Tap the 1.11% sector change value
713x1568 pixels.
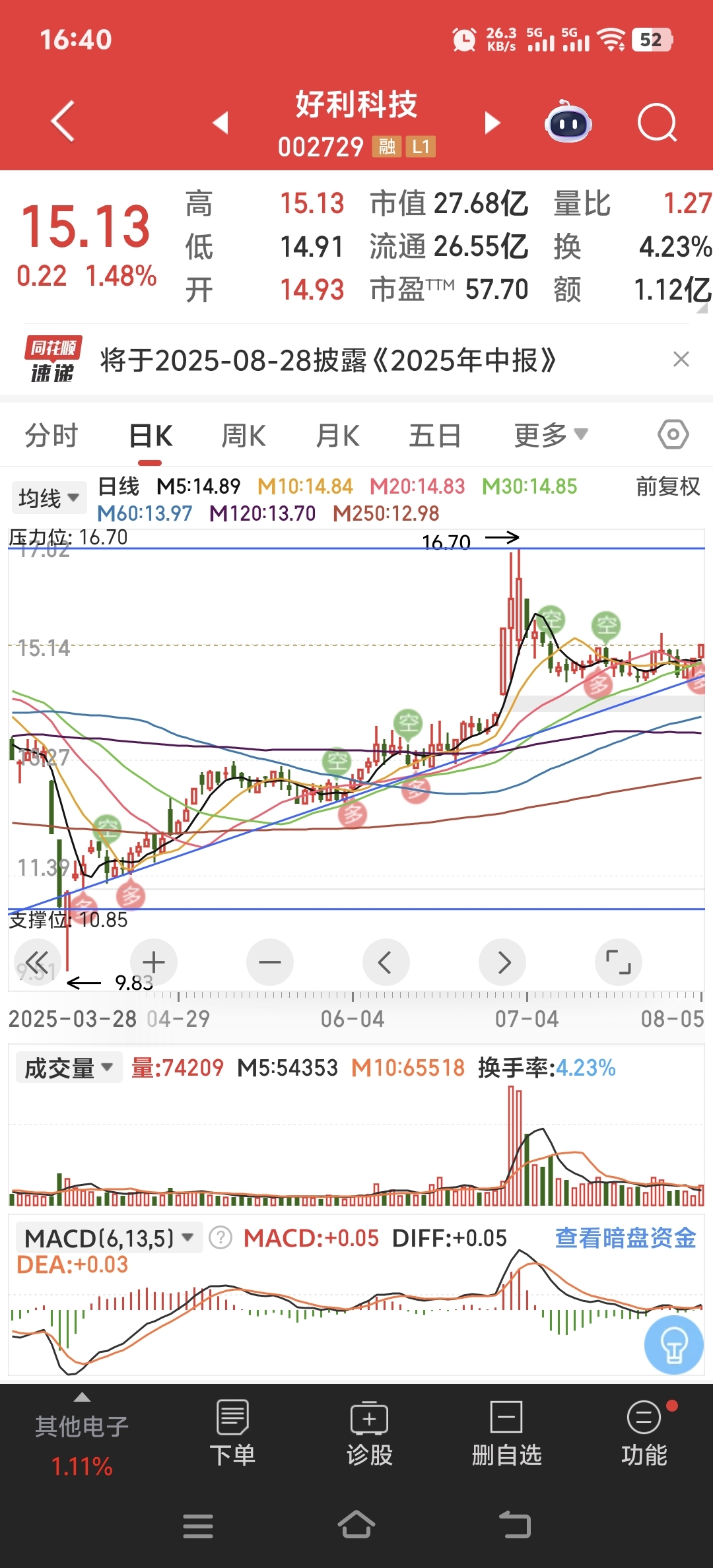[82, 1466]
